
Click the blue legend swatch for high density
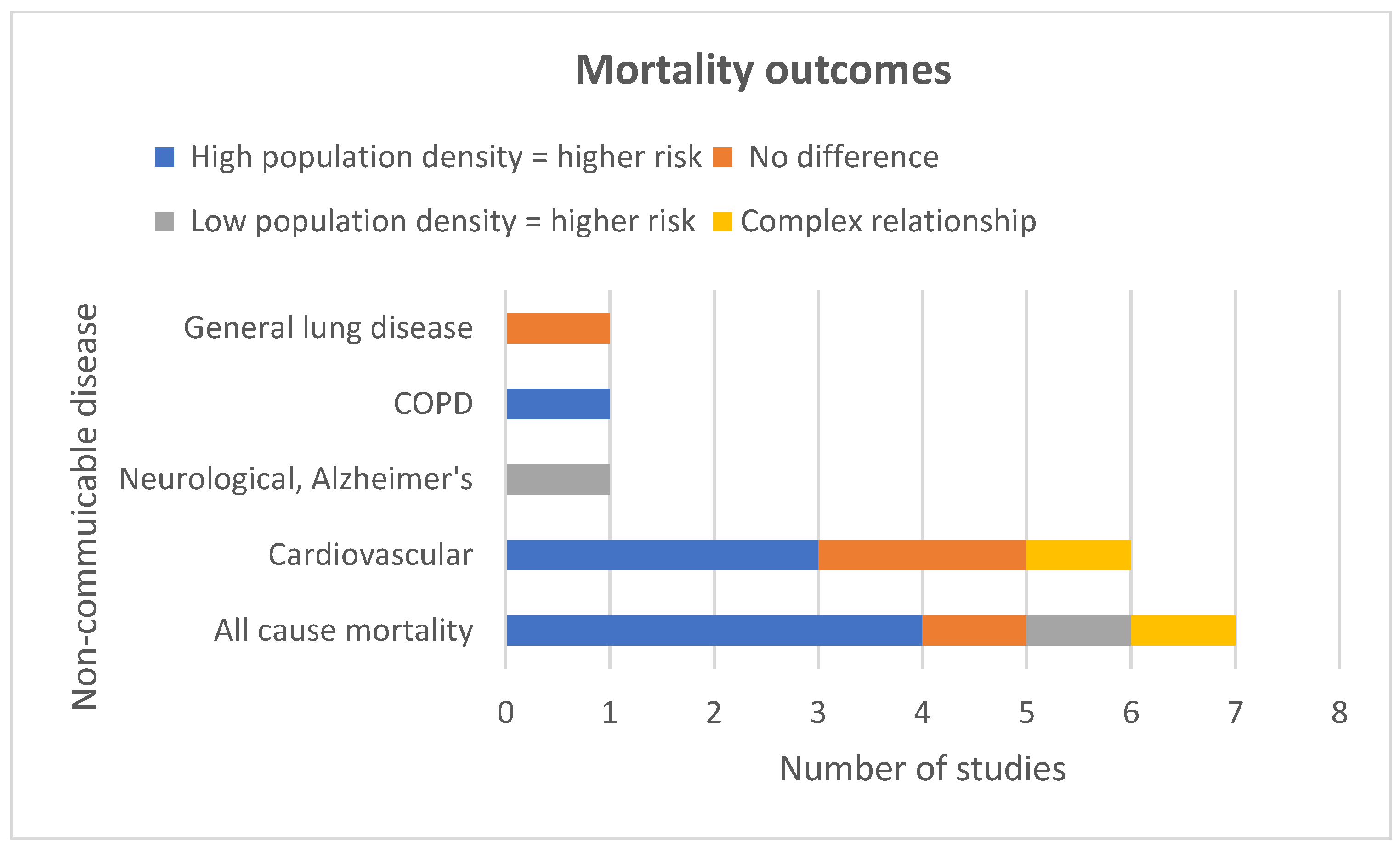pos(164,157)
